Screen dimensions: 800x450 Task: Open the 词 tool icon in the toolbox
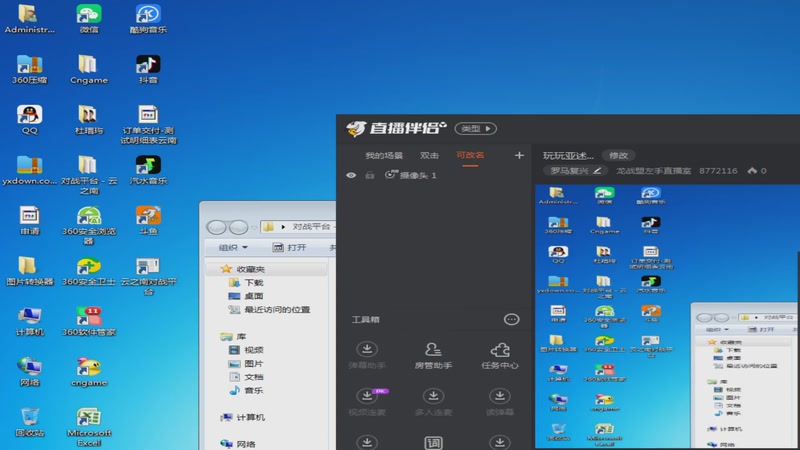pyautogui.click(x=433, y=442)
